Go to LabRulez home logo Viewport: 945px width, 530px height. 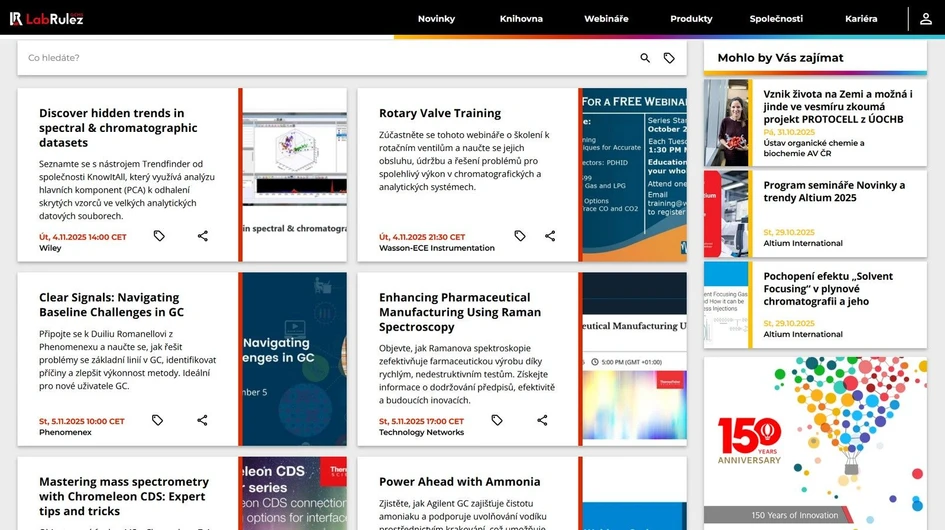(x=46, y=18)
